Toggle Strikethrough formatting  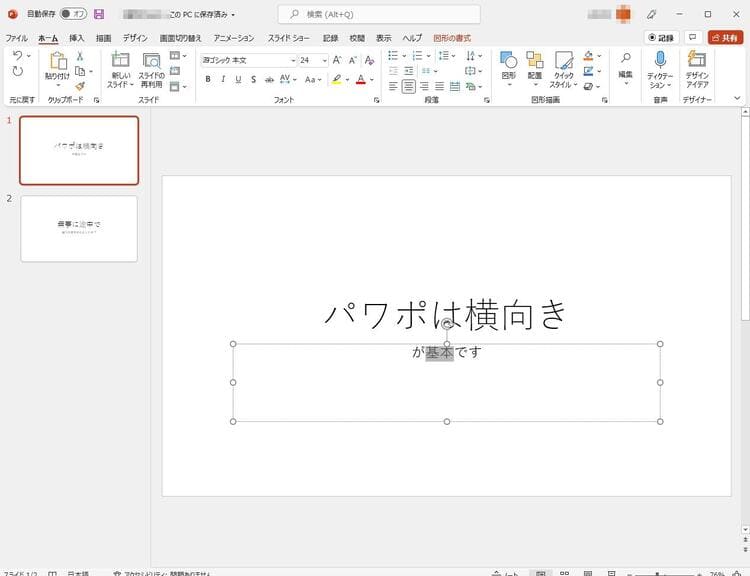point(269,79)
